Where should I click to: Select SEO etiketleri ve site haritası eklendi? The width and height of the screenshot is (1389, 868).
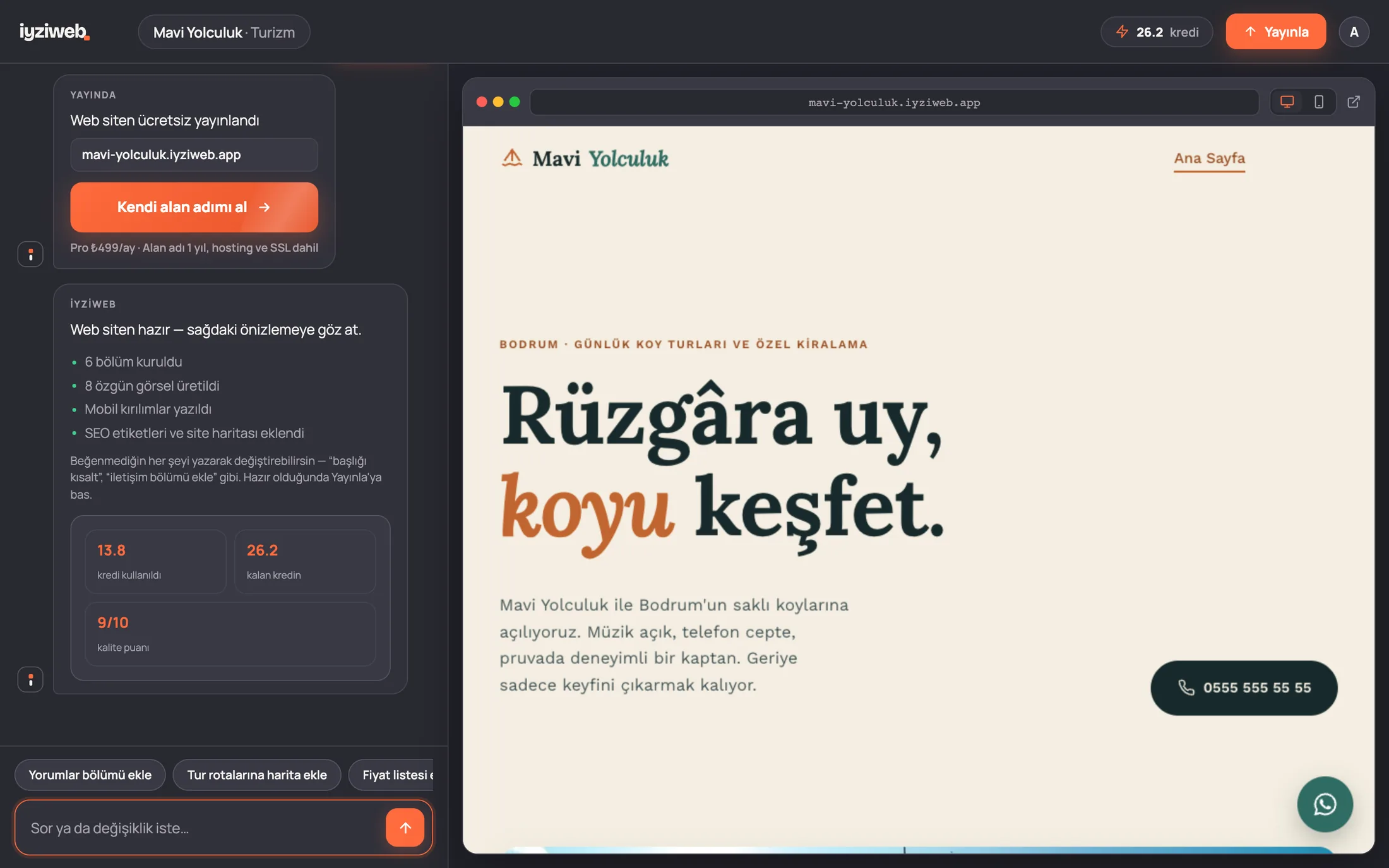194,433
